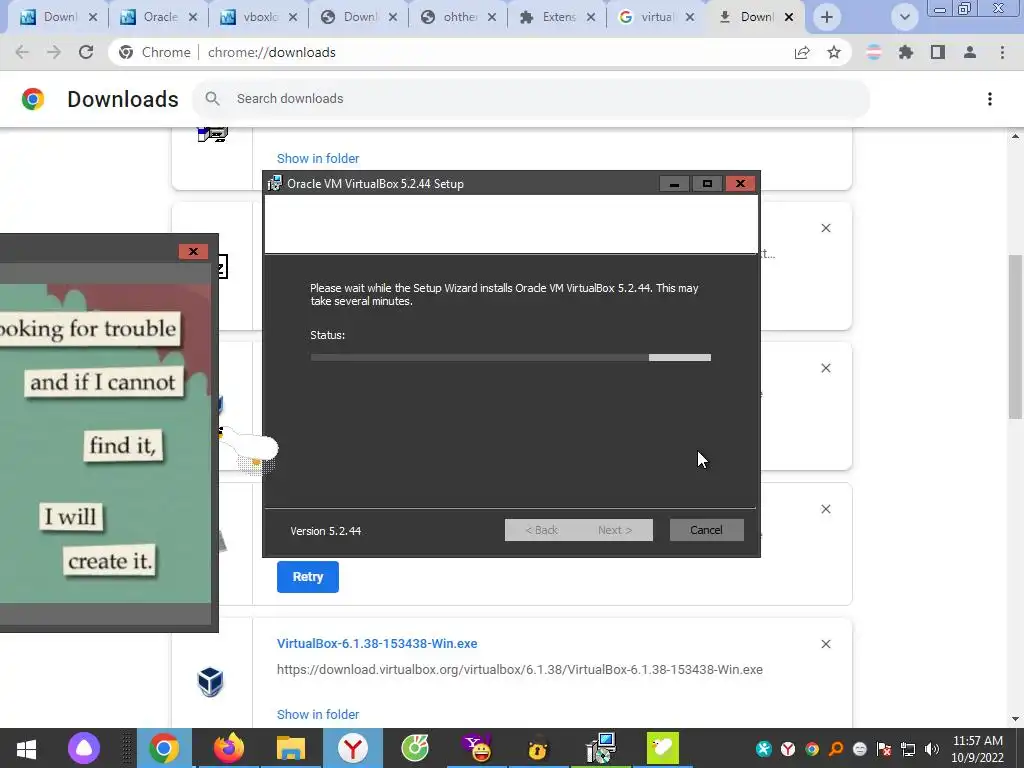Screen dimensions: 1024x768
Task: Open File Explorer from the taskbar
Action: (291, 748)
